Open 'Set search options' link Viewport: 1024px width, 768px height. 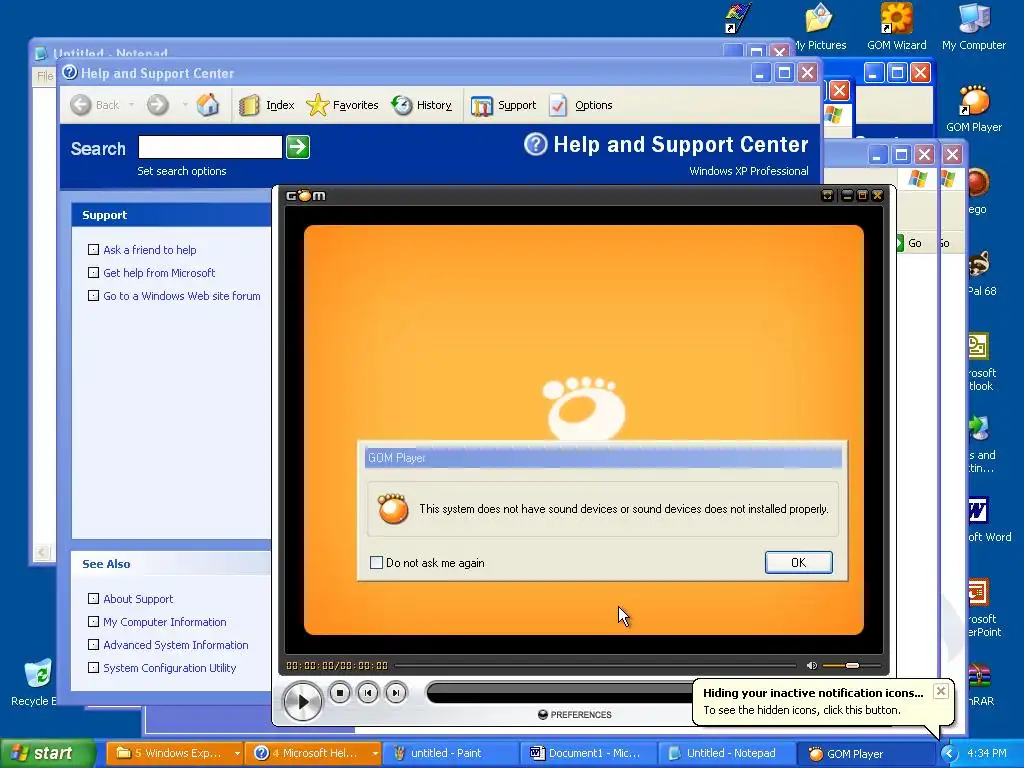coord(182,171)
